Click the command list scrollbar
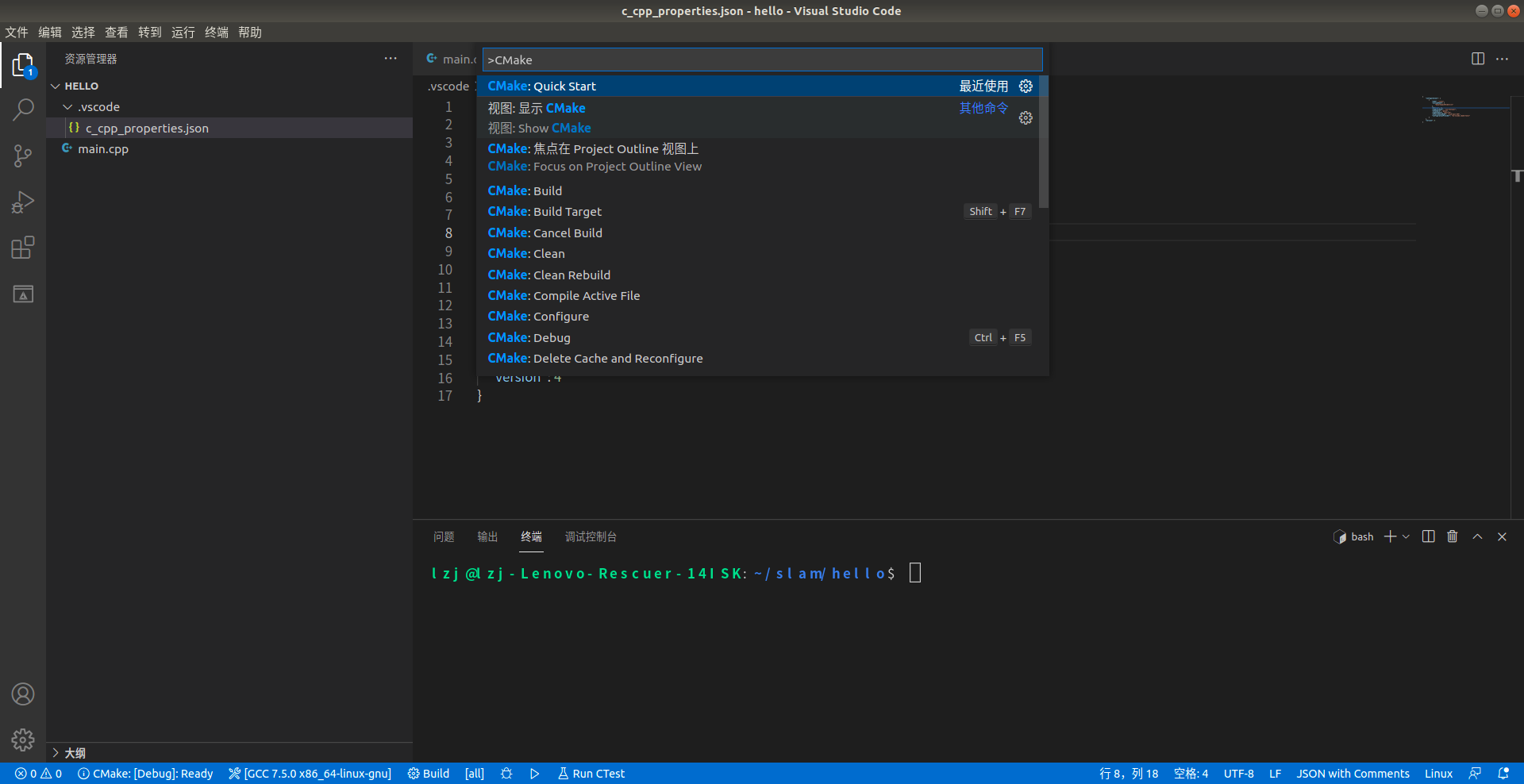The height and width of the screenshot is (784, 1524). pyautogui.click(x=1043, y=142)
